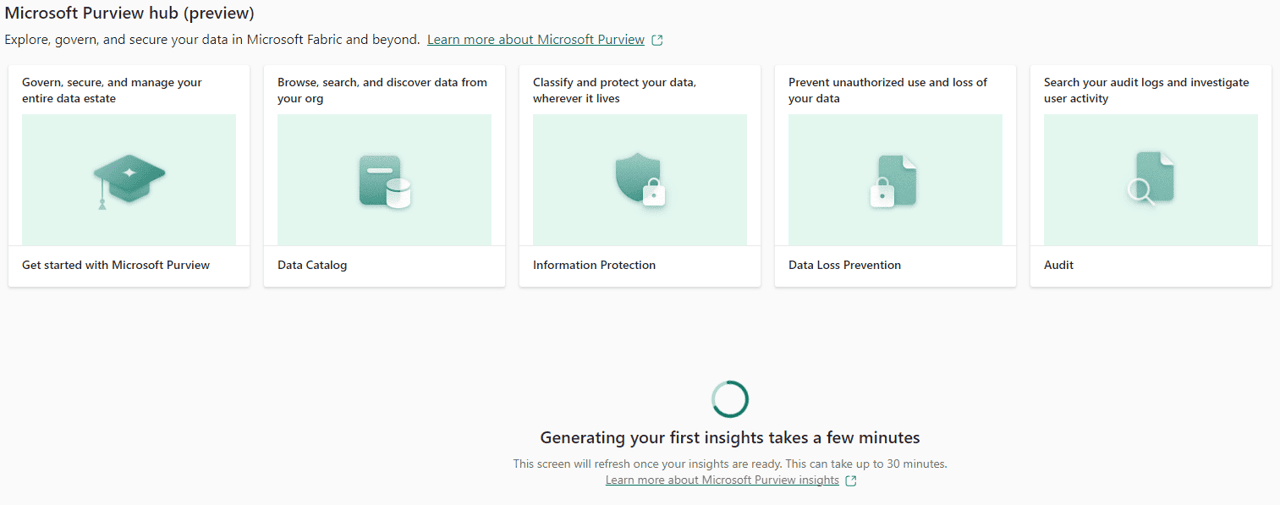Open the Learn more about Microsoft Purview link
This screenshot has width=1280, height=505.
(x=536, y=40)
